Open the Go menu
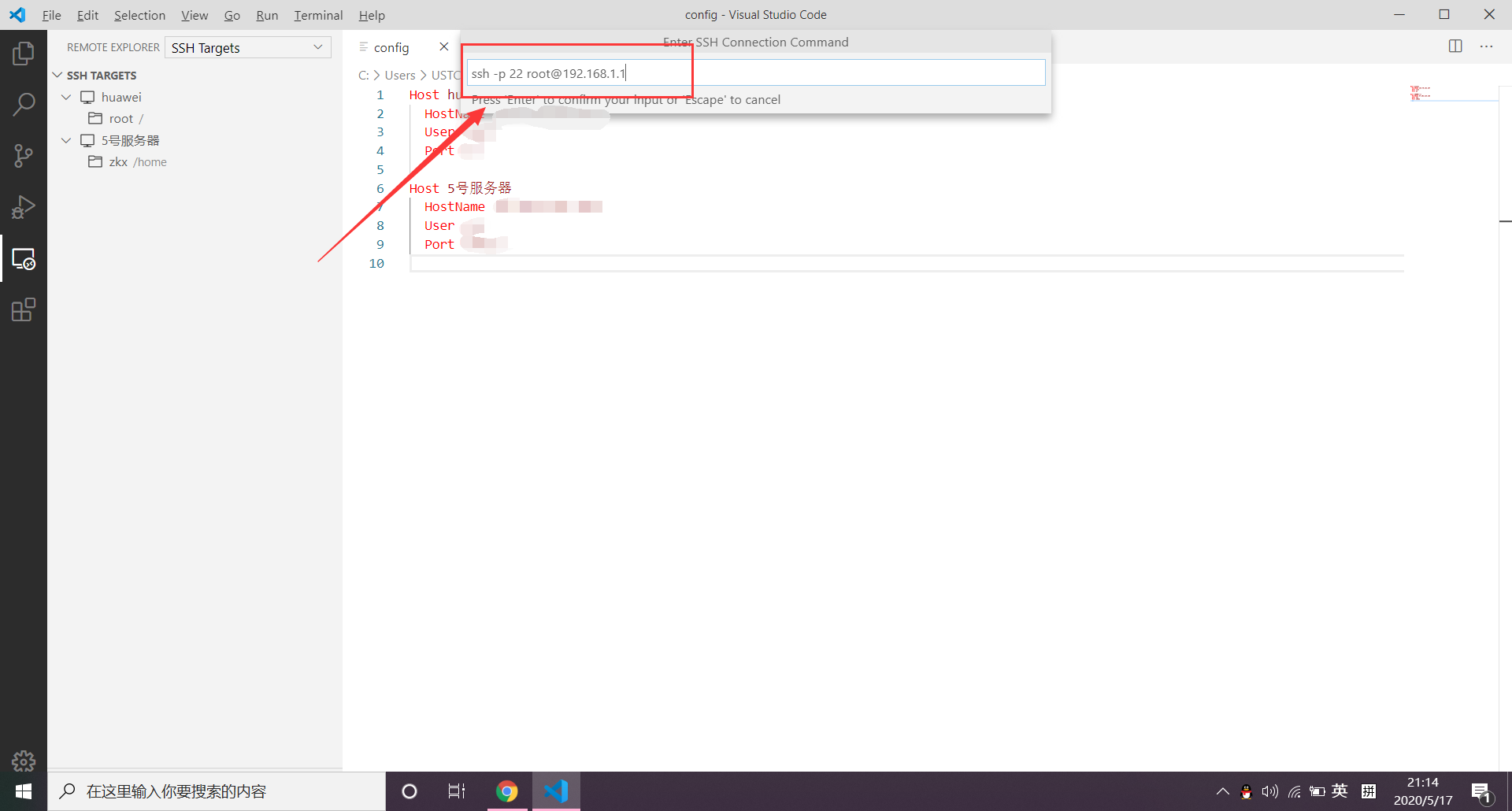 click(x=232, y=15)
